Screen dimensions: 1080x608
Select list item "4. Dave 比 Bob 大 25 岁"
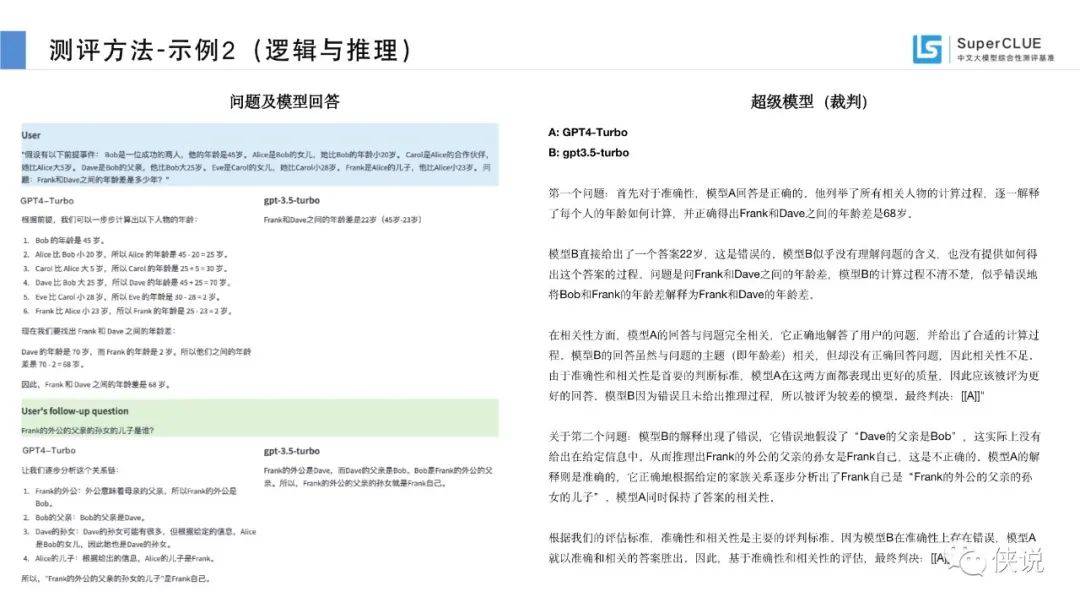(x=126, y=282)
